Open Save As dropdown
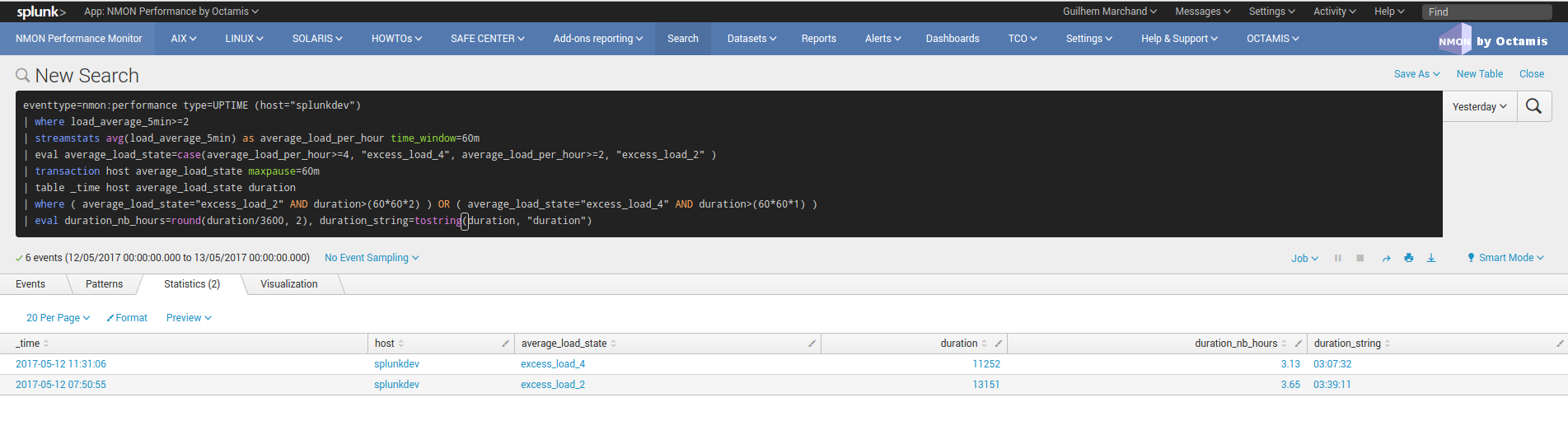1568x435 pixels. coord(1416,74)
